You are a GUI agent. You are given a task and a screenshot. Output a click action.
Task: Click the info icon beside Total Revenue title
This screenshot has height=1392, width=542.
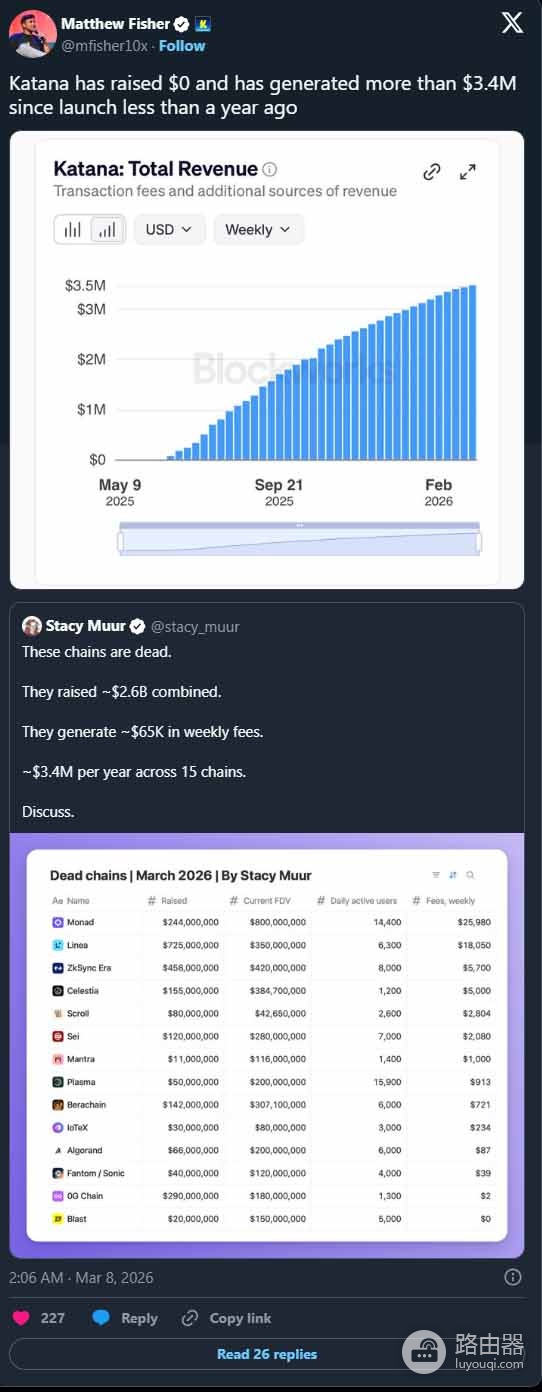[x=269, y=169]
